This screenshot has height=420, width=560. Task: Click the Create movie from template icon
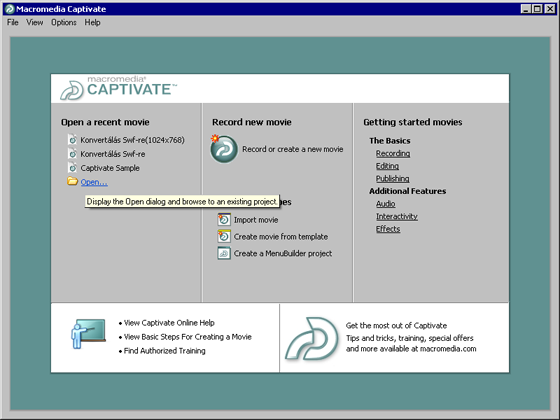tap(224, 236)
